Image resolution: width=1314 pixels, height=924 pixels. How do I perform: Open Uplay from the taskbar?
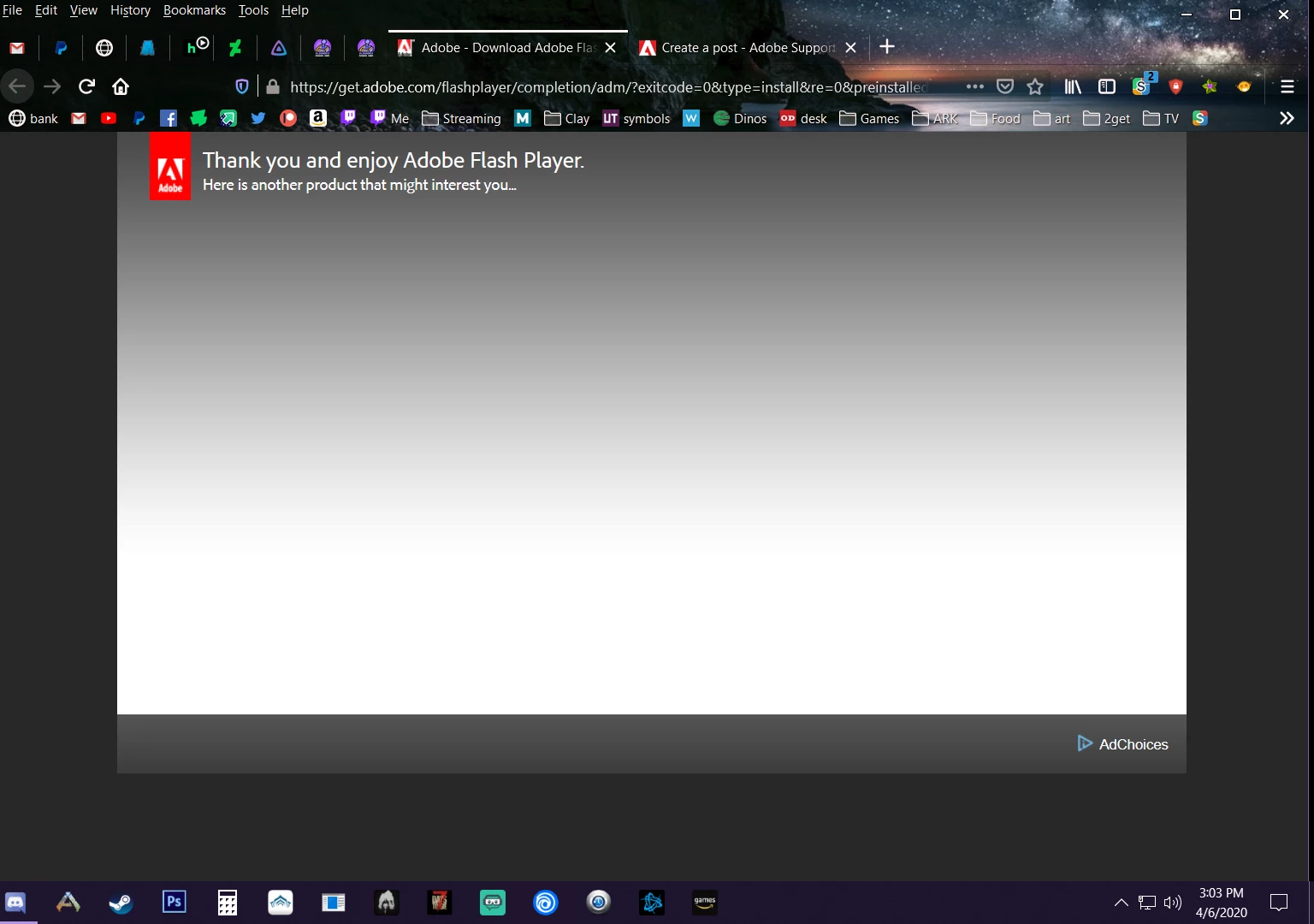[545, 902]
